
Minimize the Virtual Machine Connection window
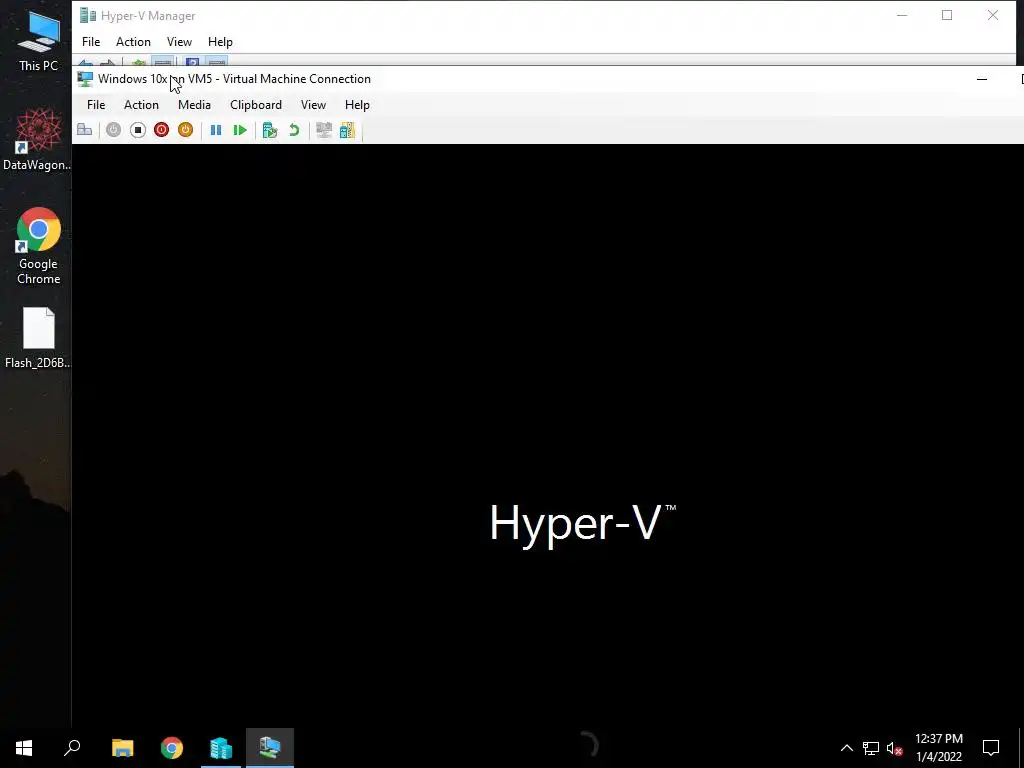click(982, 79)
